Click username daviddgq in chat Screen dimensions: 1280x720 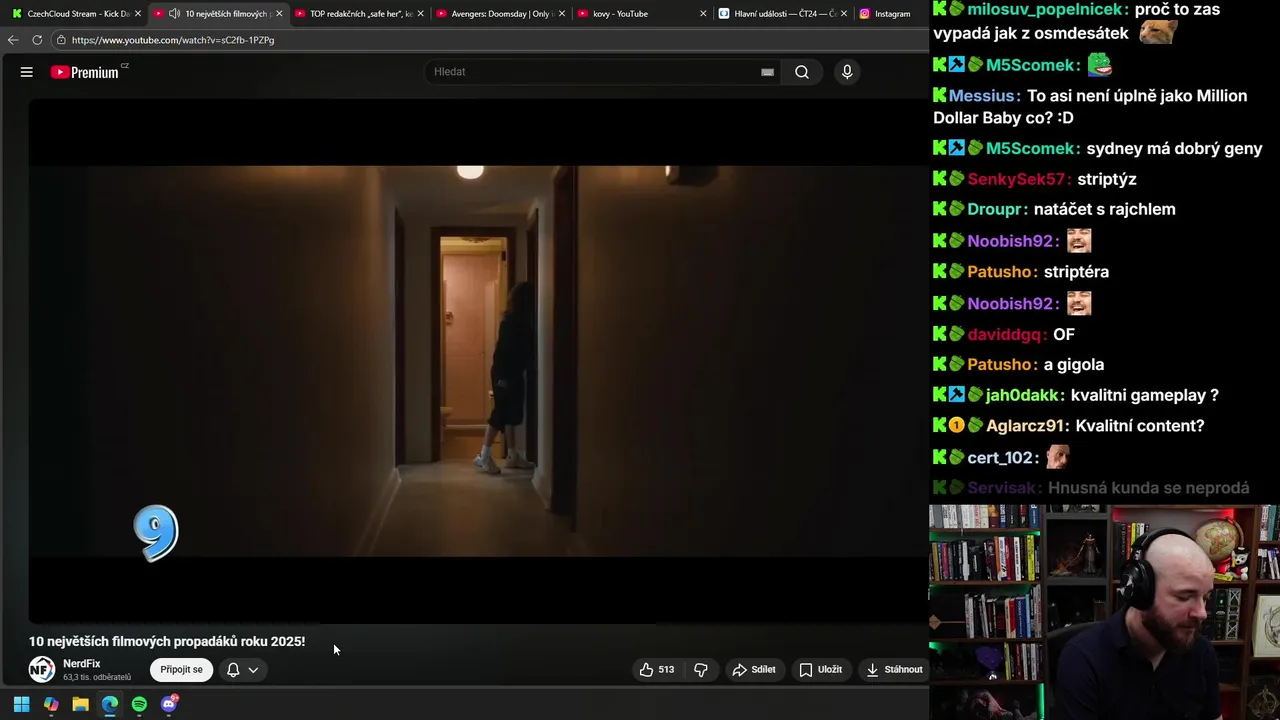tap(1004, 334)
